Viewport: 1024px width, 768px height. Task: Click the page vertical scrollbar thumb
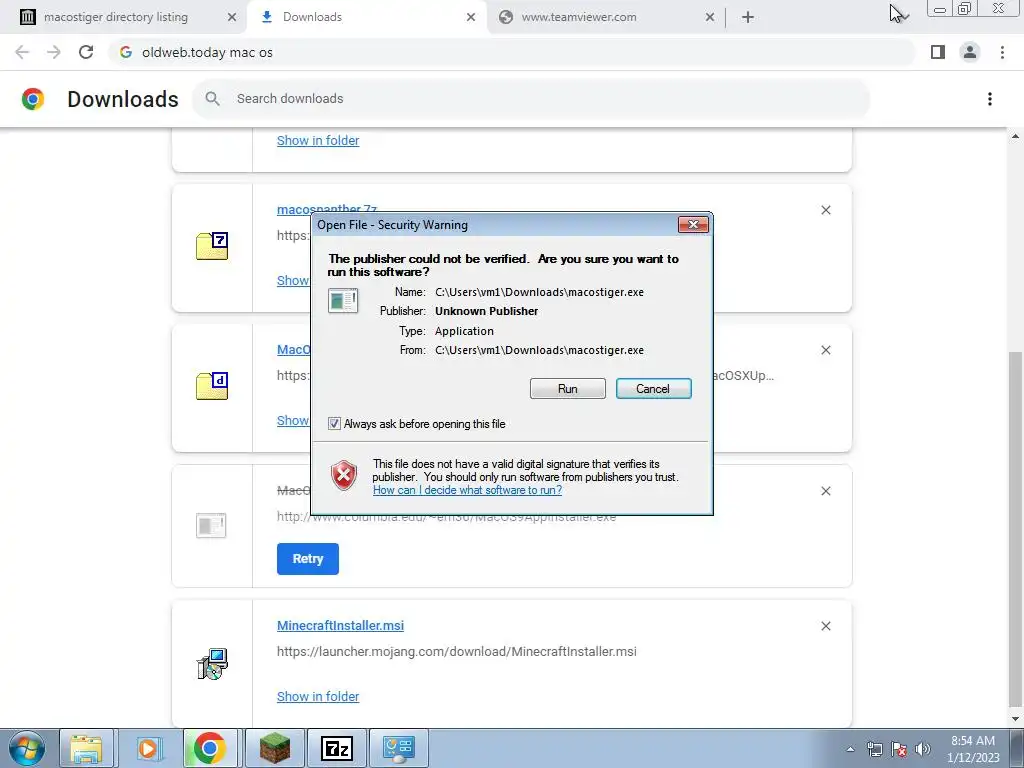1015,529
